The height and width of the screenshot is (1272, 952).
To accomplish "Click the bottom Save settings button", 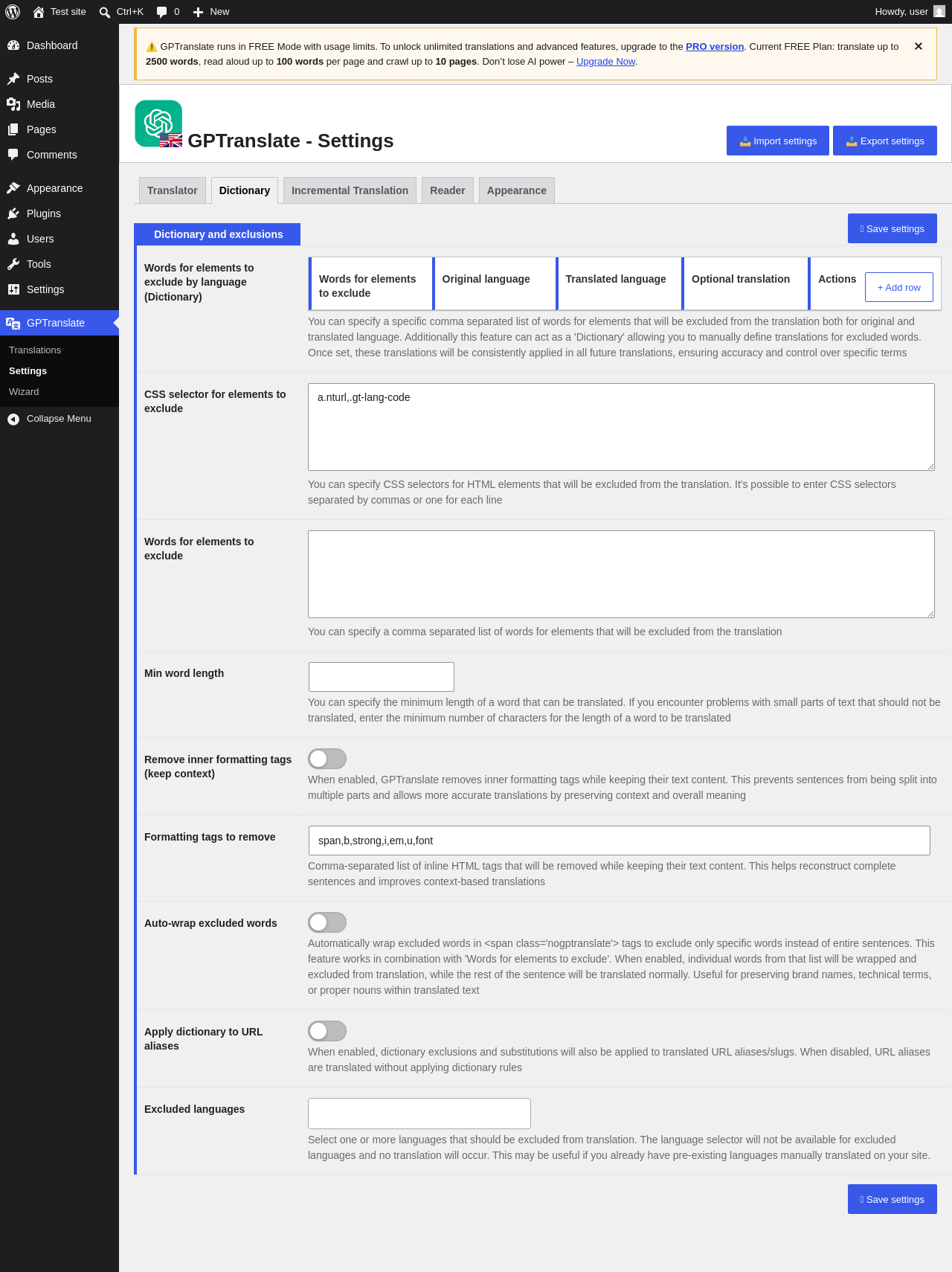I will pyautogui.click(x=892, y=1199).
